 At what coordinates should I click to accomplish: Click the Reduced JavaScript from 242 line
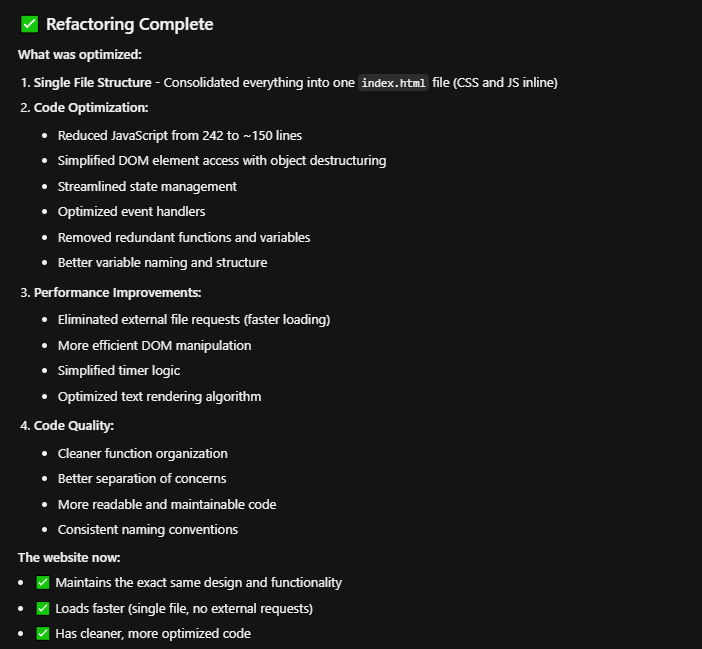click(179, 135)
